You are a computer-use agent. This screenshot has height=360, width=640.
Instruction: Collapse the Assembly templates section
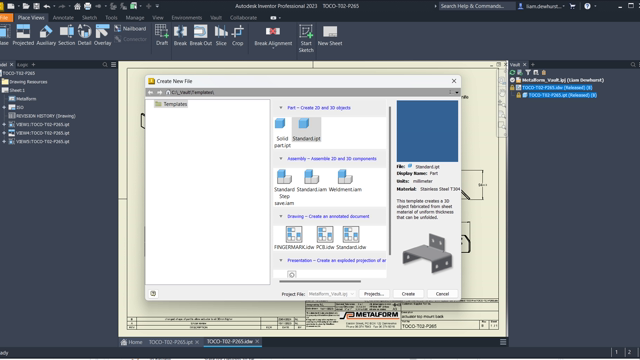point(281,159)
